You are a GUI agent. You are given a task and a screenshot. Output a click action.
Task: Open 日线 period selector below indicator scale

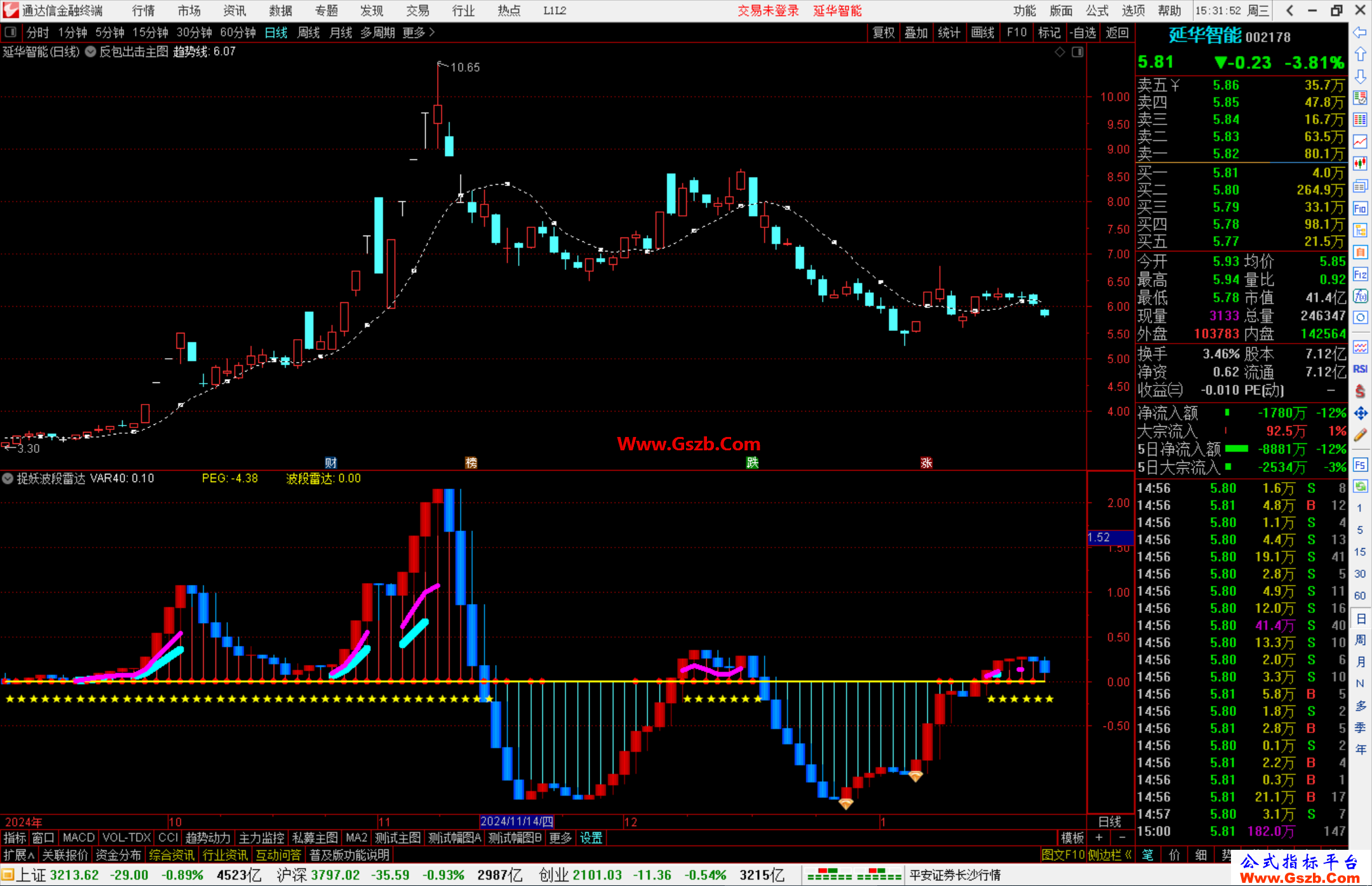click(1110, 822)
